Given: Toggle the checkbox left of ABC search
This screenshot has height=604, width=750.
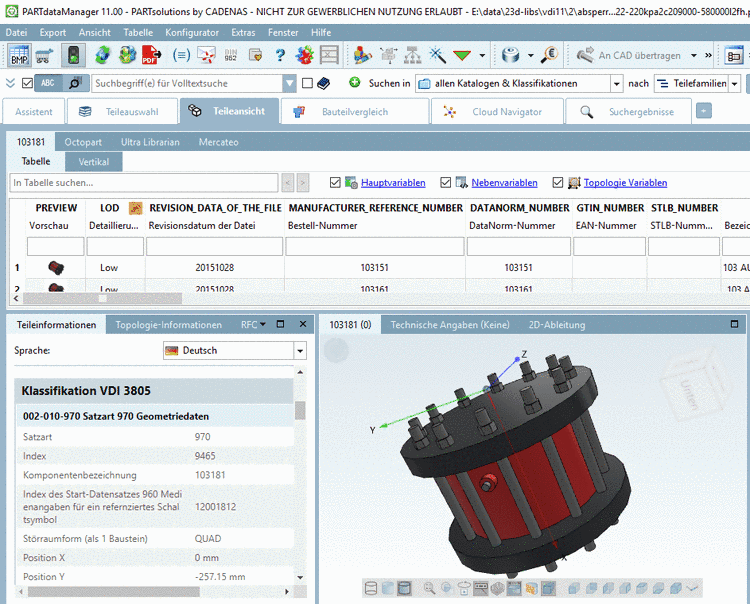Looking at the screenshot, I should tap(27, 83).
